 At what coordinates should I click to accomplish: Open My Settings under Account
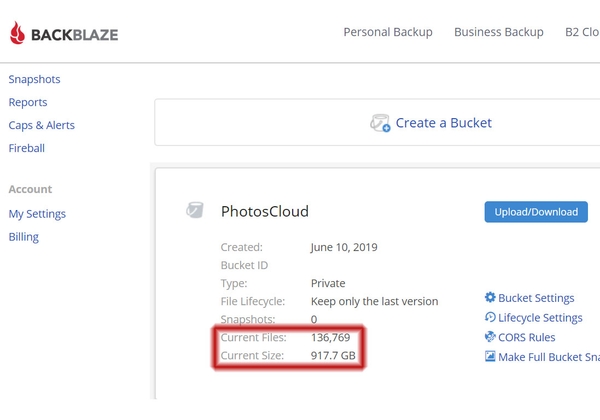[x=37, y=214]
